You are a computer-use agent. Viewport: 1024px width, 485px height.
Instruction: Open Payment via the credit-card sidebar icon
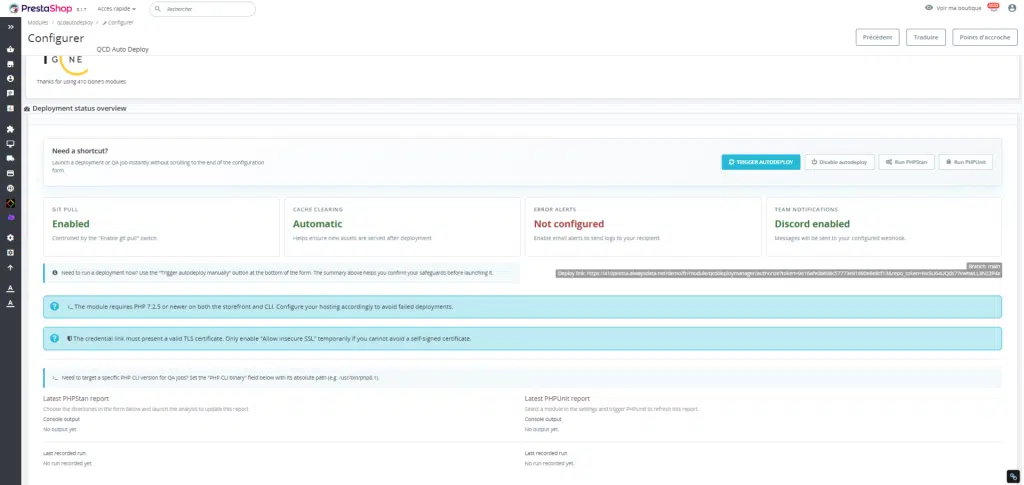10,173
